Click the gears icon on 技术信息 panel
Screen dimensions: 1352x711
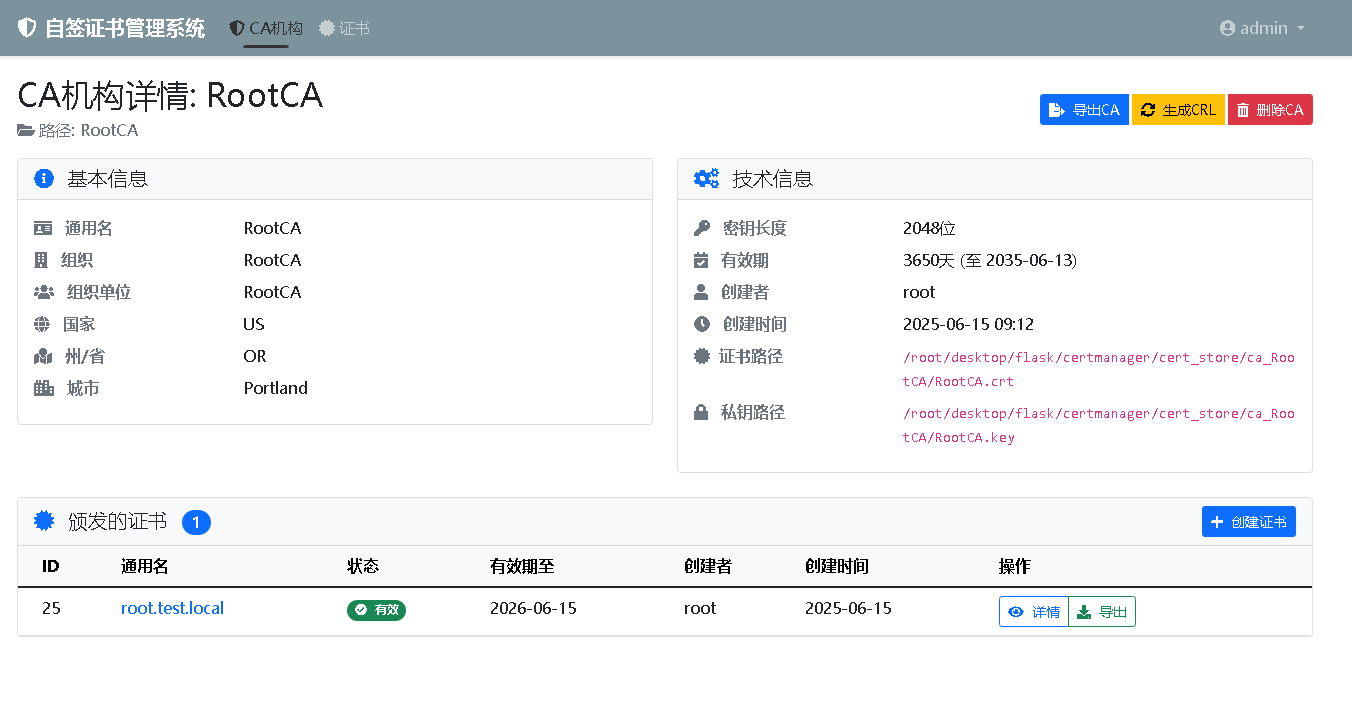click(706, 179)
